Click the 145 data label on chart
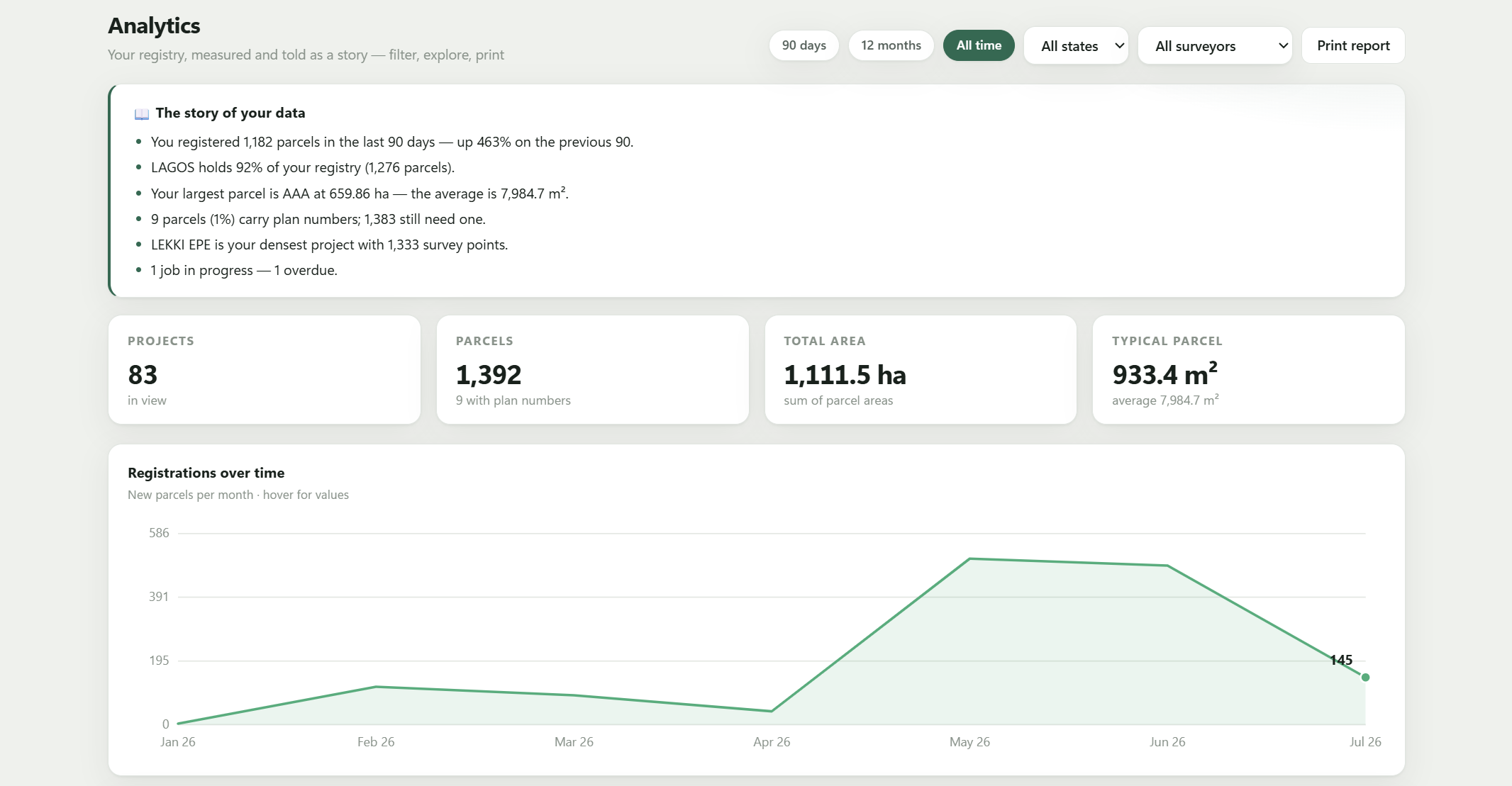 click(x=1341, y=660)
